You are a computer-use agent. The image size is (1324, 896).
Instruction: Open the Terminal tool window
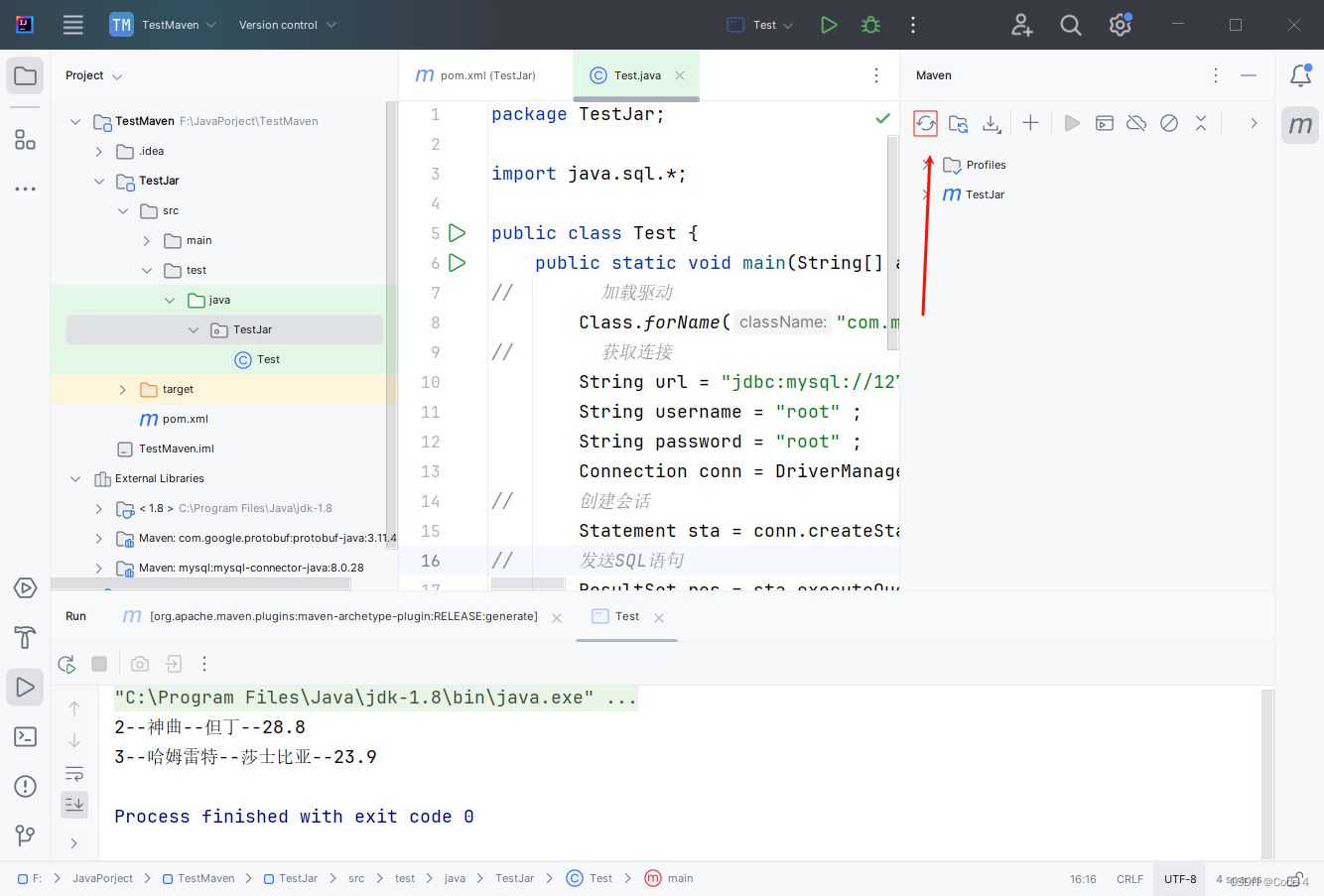point(26,737)
